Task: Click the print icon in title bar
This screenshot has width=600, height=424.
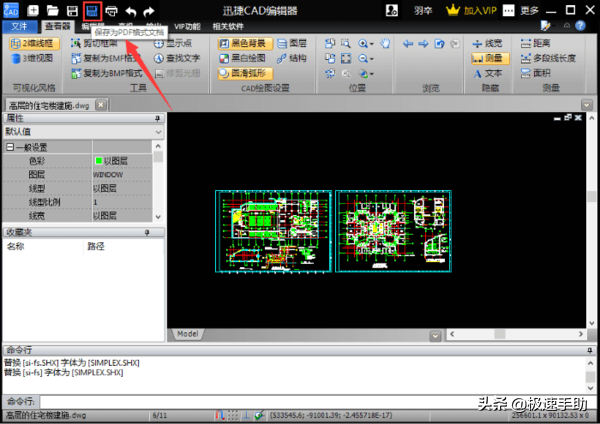Action: [111, 11]
